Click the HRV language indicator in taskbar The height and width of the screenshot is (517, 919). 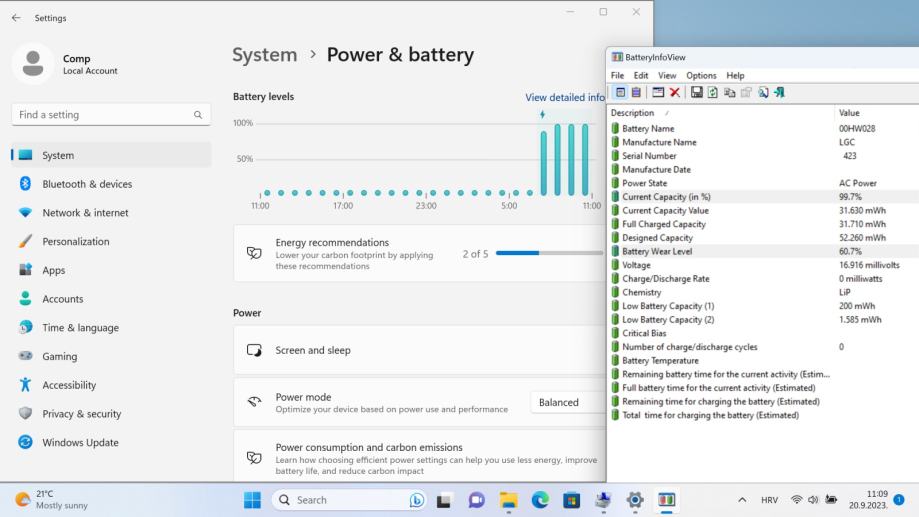[x=769, y=500]
